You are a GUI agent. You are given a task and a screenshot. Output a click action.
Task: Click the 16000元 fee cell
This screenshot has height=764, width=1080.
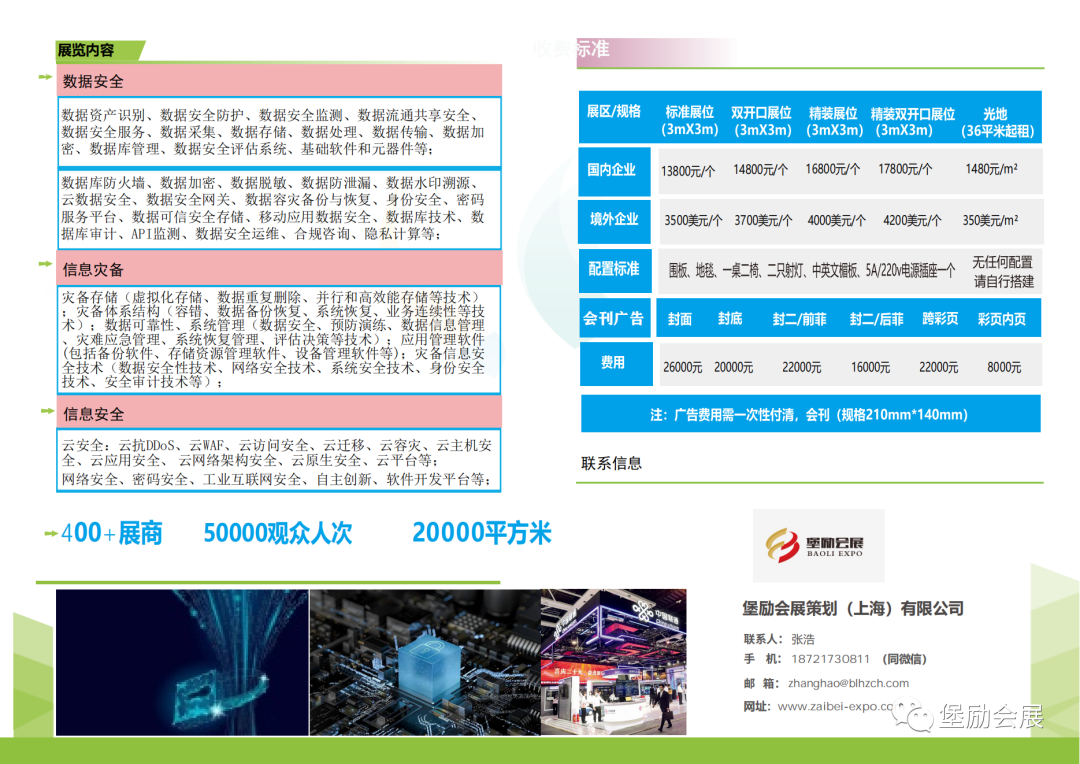pyautogui.click(x=871, y=367)
